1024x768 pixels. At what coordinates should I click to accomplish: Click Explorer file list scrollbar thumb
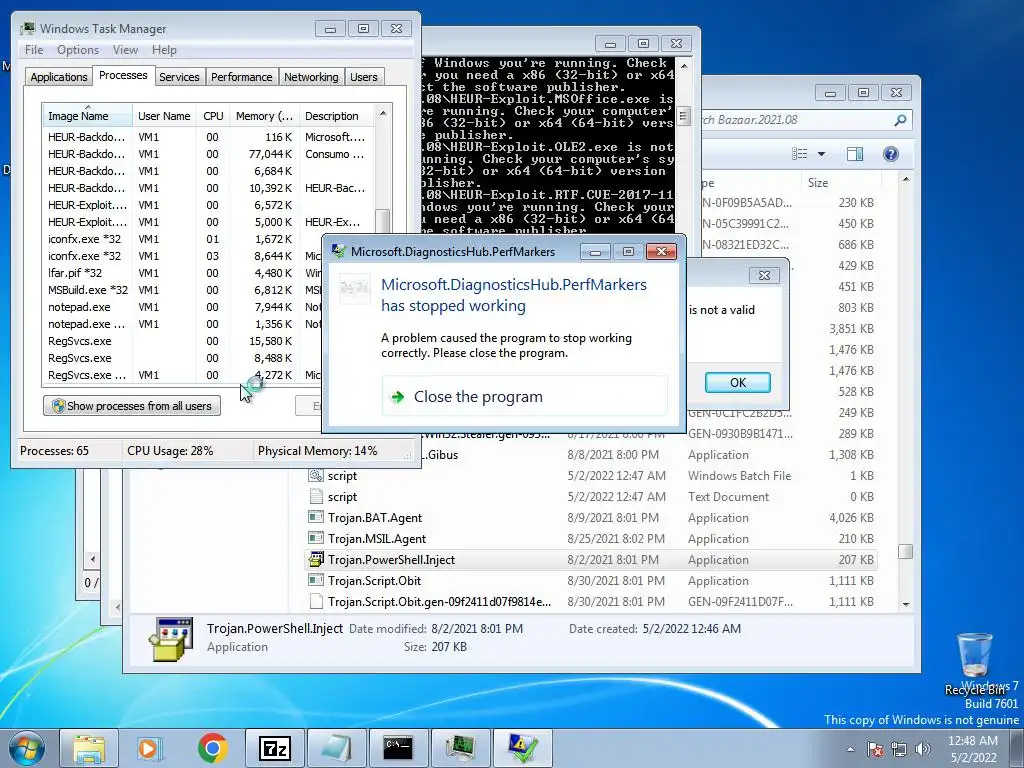tap(906, 552)
